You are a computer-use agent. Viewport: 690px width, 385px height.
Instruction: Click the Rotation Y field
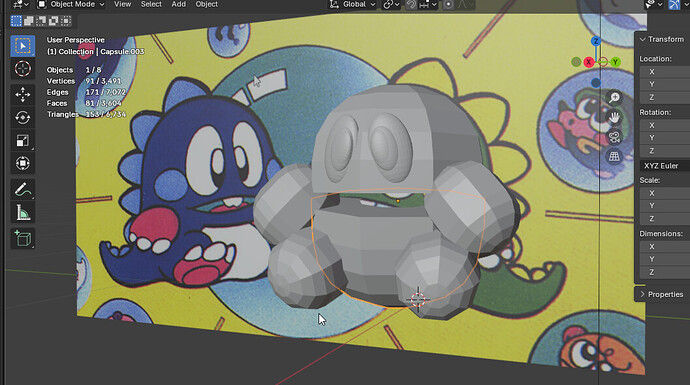point(664,138)
